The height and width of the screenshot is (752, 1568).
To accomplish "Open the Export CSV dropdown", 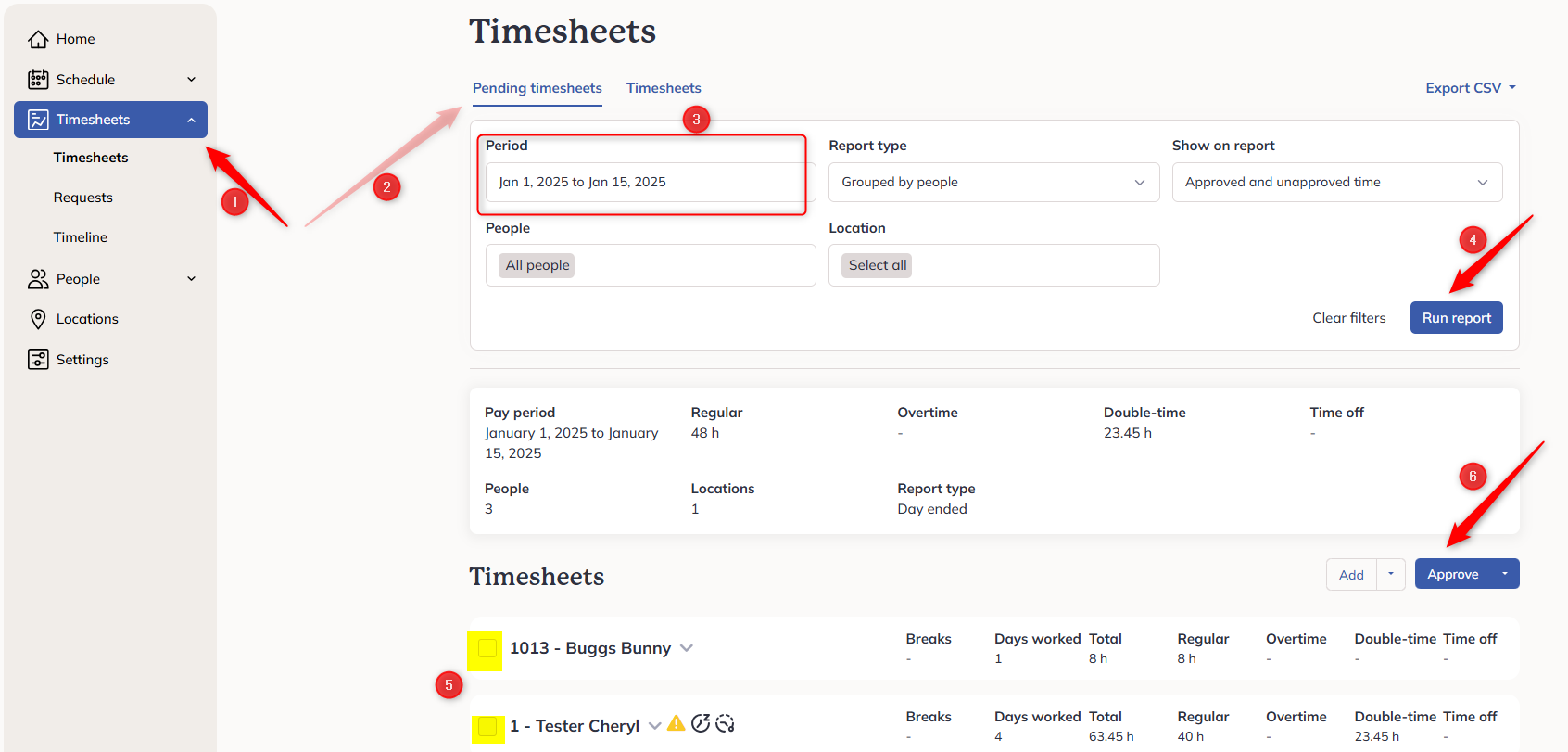I will coord(1471,88).
